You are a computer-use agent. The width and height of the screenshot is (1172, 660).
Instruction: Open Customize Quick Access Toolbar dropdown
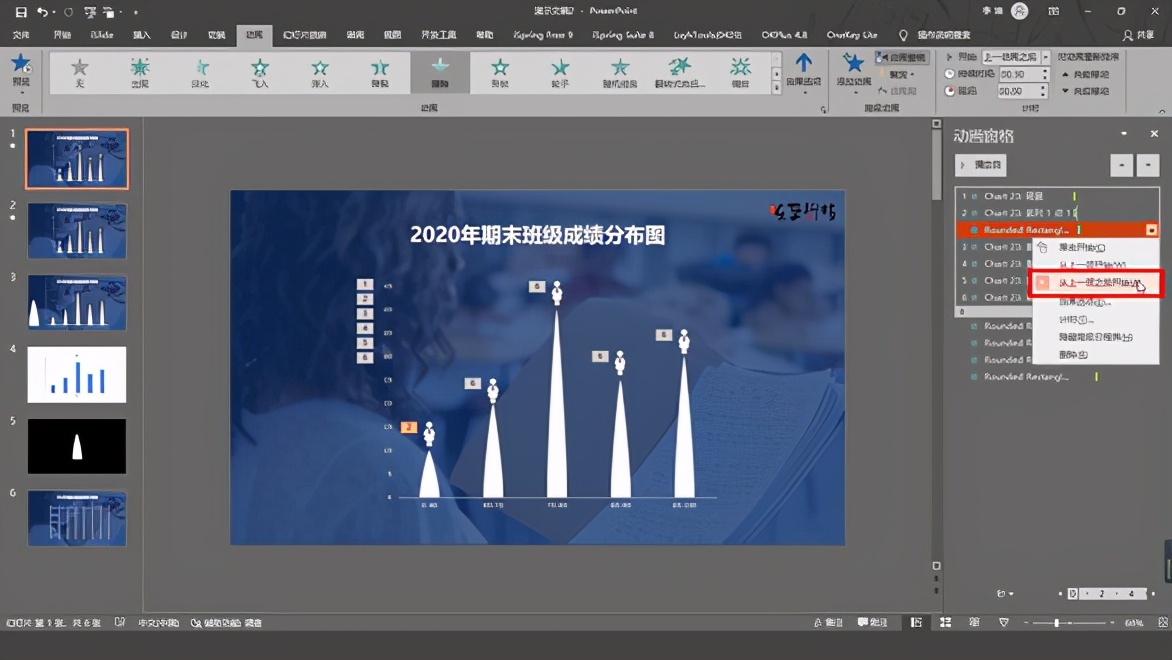(135, 12)
